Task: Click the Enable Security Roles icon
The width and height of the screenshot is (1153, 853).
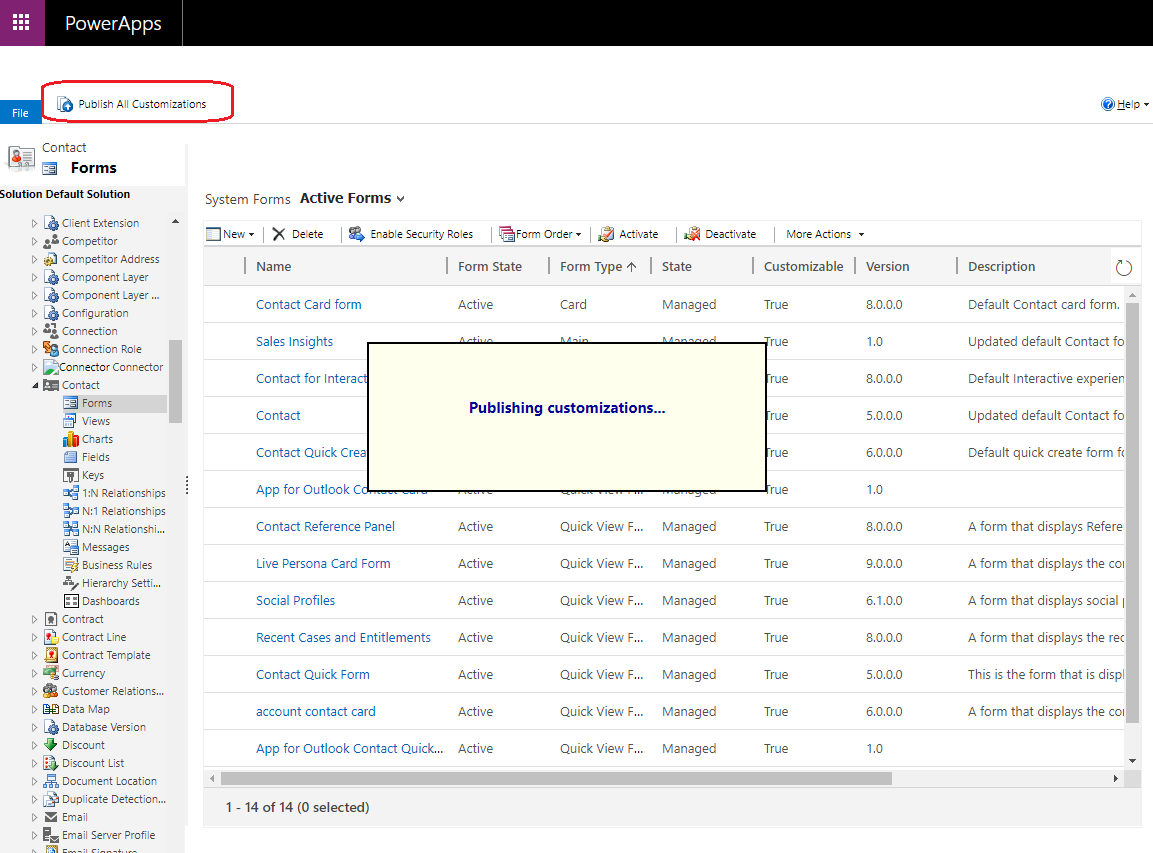Action: (x=356, y=234)
